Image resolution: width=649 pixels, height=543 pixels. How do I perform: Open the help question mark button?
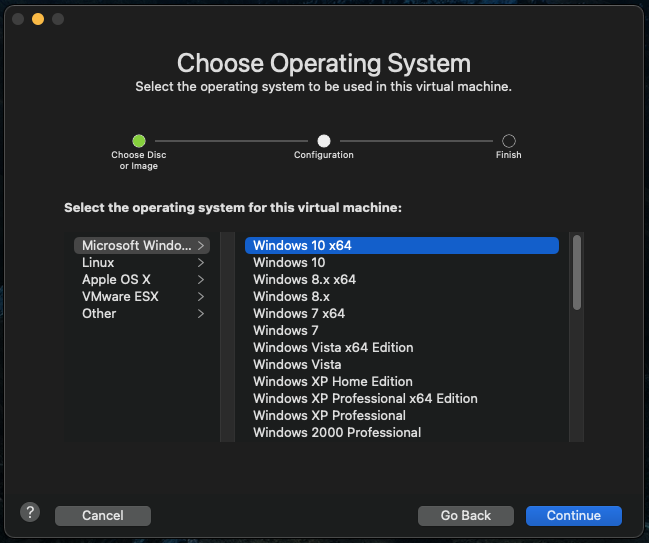[30, 512]
